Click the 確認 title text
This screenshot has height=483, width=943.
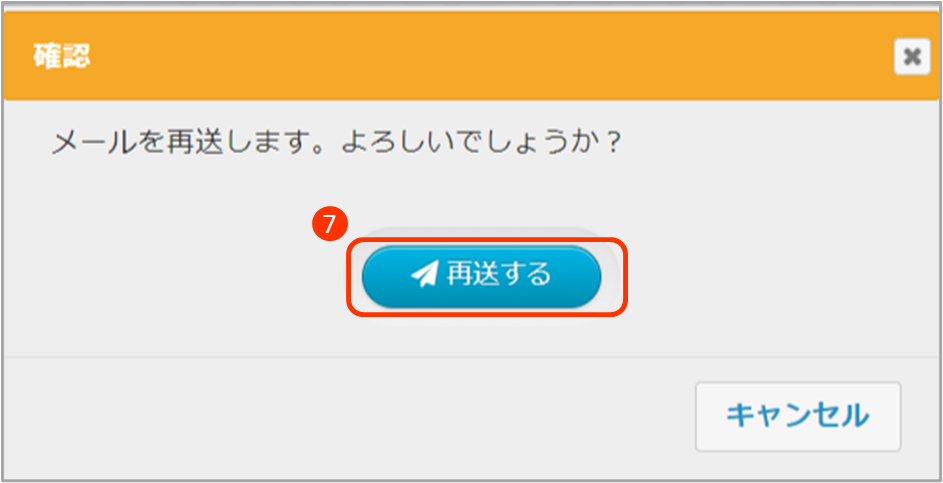(61, 58)
